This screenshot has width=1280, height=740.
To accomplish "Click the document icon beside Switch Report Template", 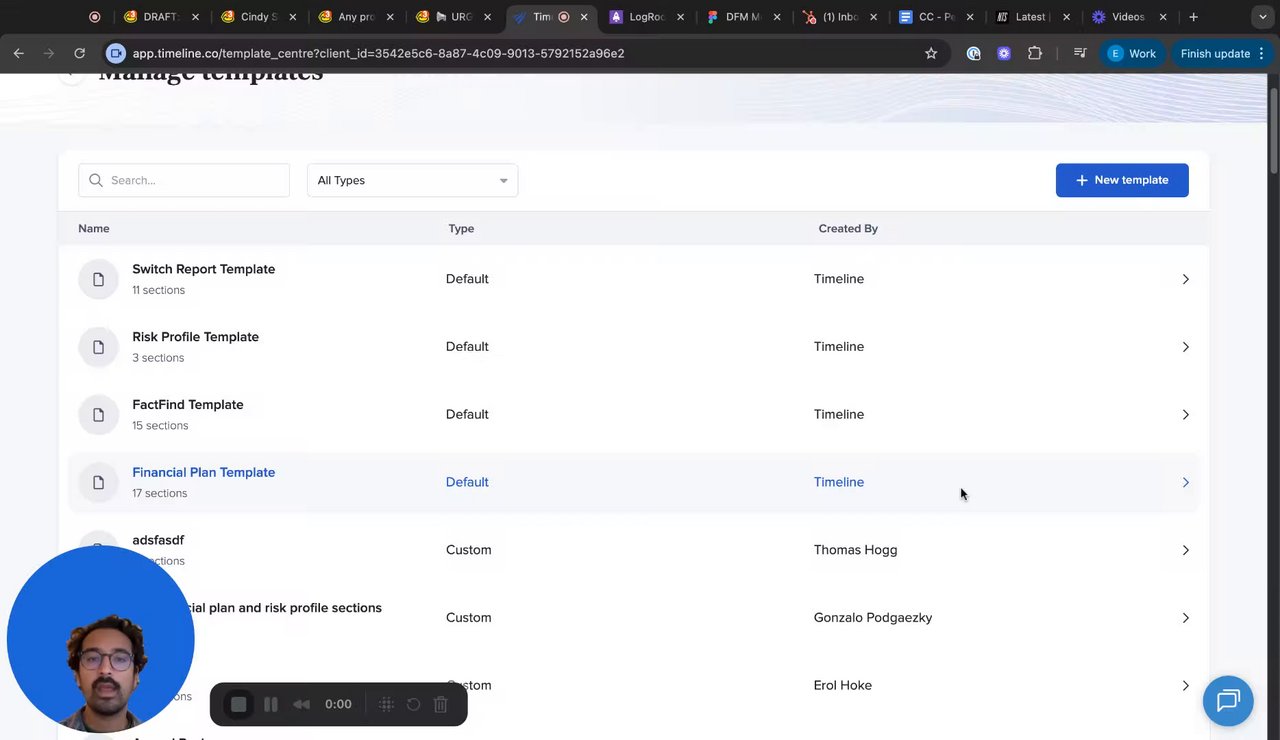I will click(98, 279).
